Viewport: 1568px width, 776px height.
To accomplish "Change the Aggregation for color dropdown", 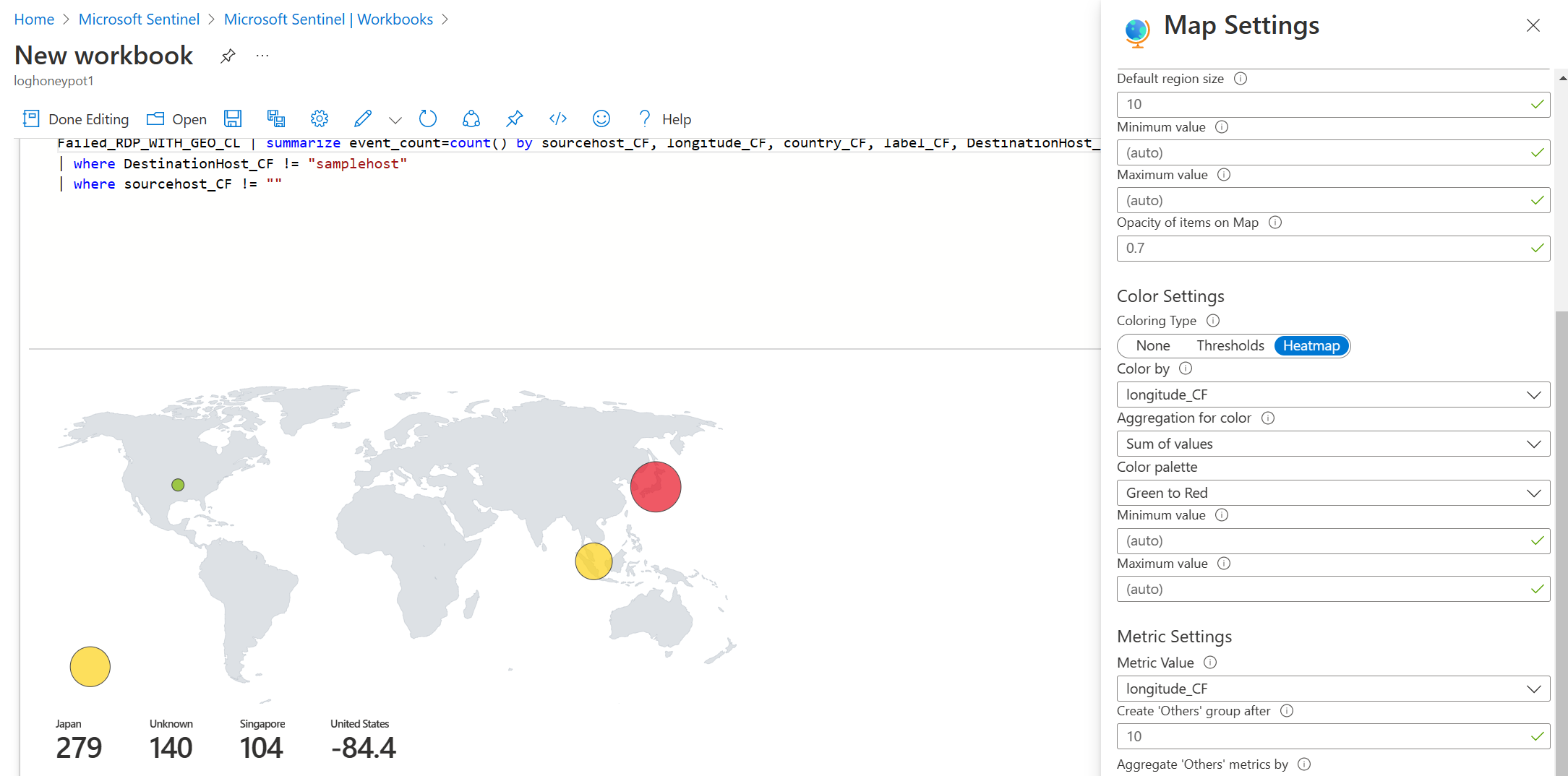I will coord(1332,444).
